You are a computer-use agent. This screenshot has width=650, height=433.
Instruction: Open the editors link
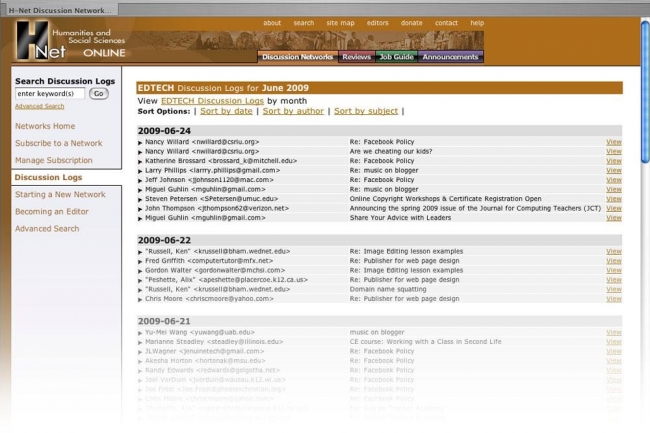(x=378, y=23)
